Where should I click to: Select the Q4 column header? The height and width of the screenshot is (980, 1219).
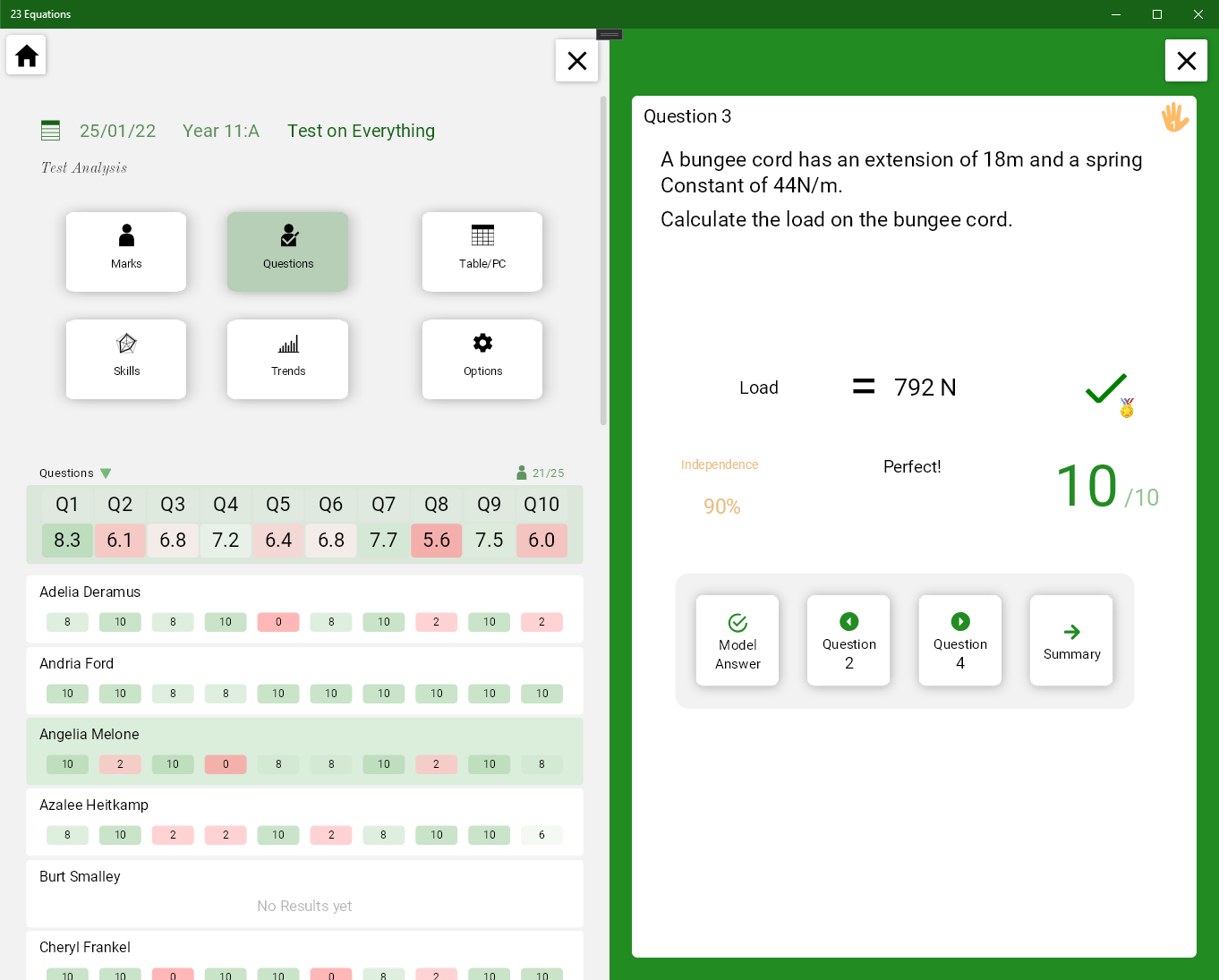point(226,504)
